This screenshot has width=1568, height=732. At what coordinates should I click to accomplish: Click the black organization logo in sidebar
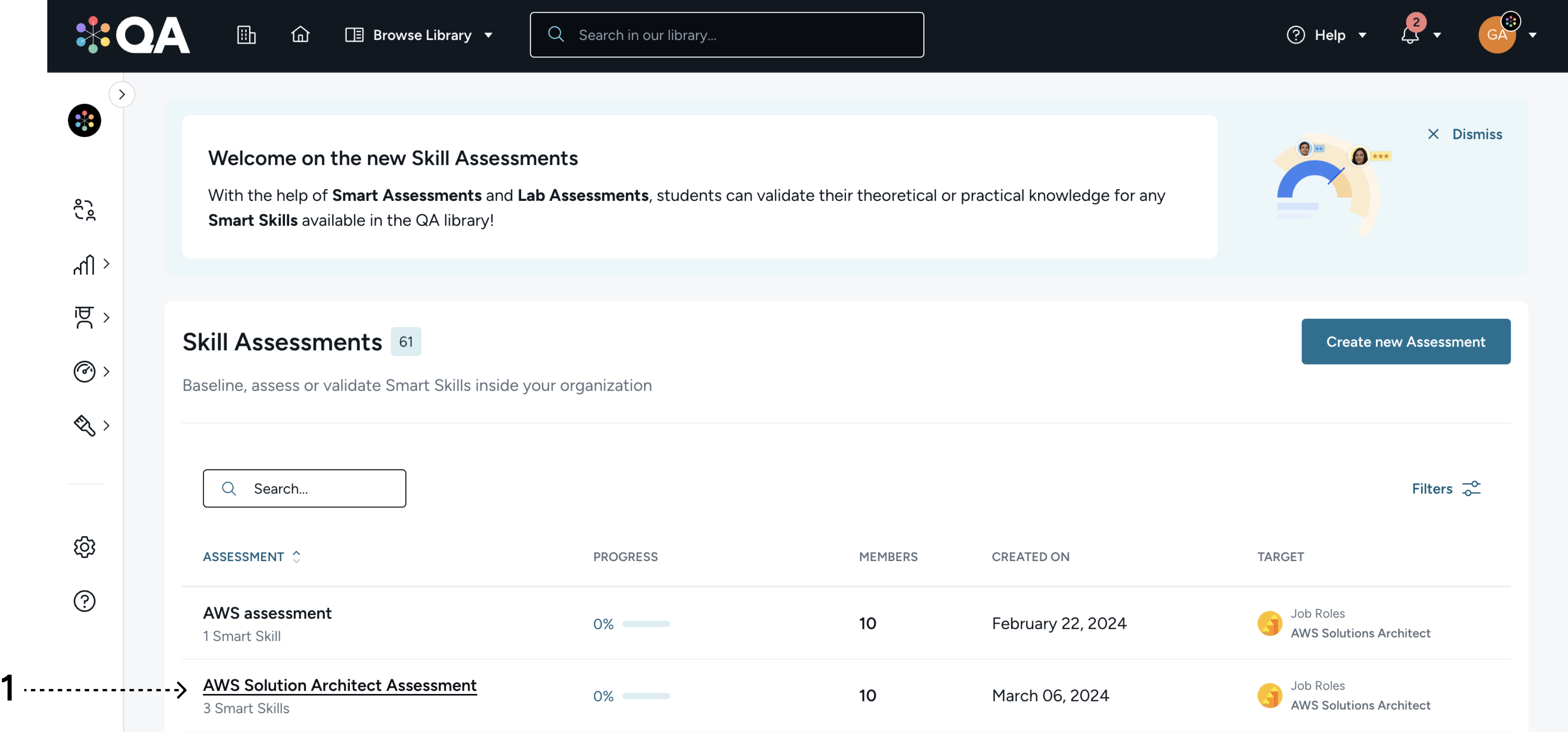pos(84,120)
